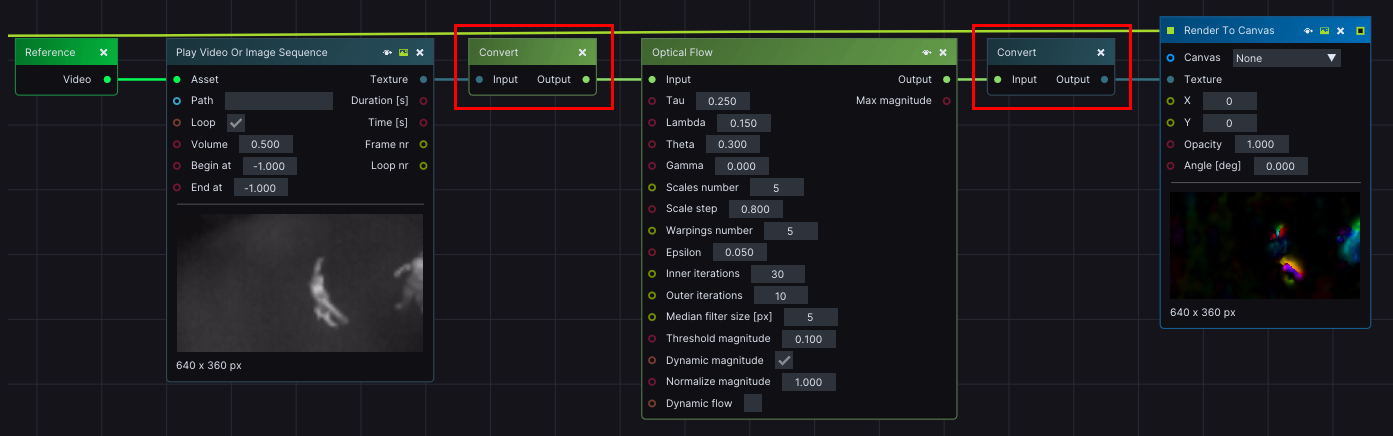The width and height of the screenshot is (1393, 436).
Task: Click the optical flow preview thumbnail
Action: (x=1264, y=245)
